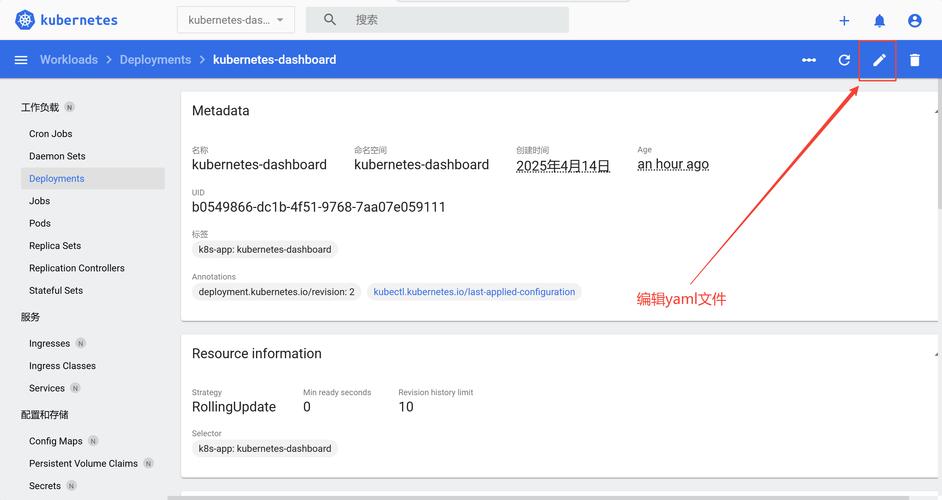Collapse the Metadata card section

[936, 110]
